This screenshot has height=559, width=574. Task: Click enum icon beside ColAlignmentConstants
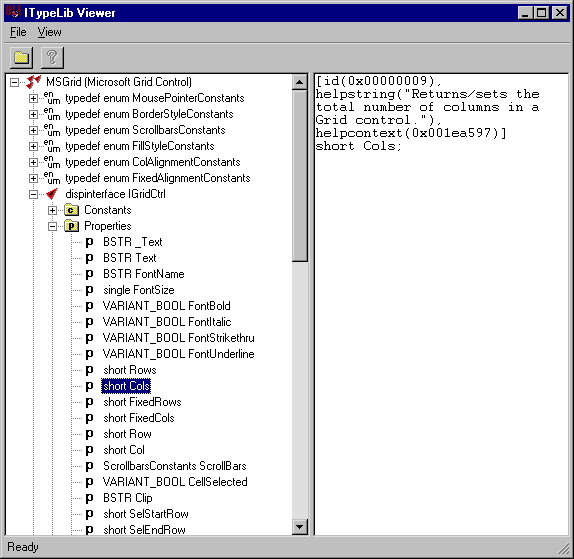[x=52, y=162]
